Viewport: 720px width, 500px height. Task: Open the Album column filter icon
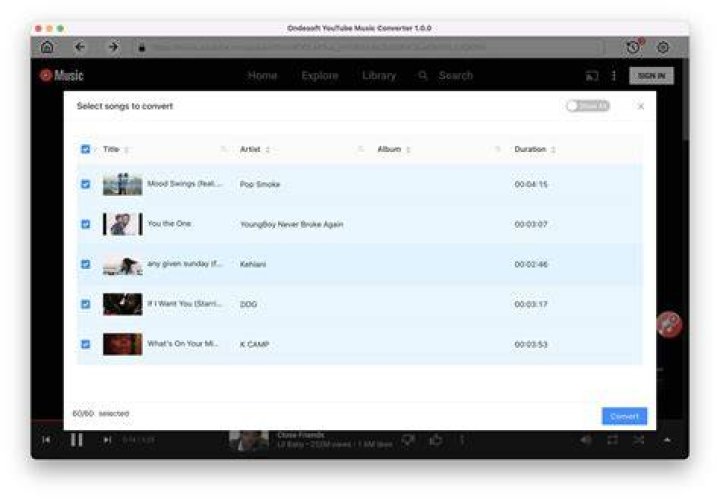[497, 149]
